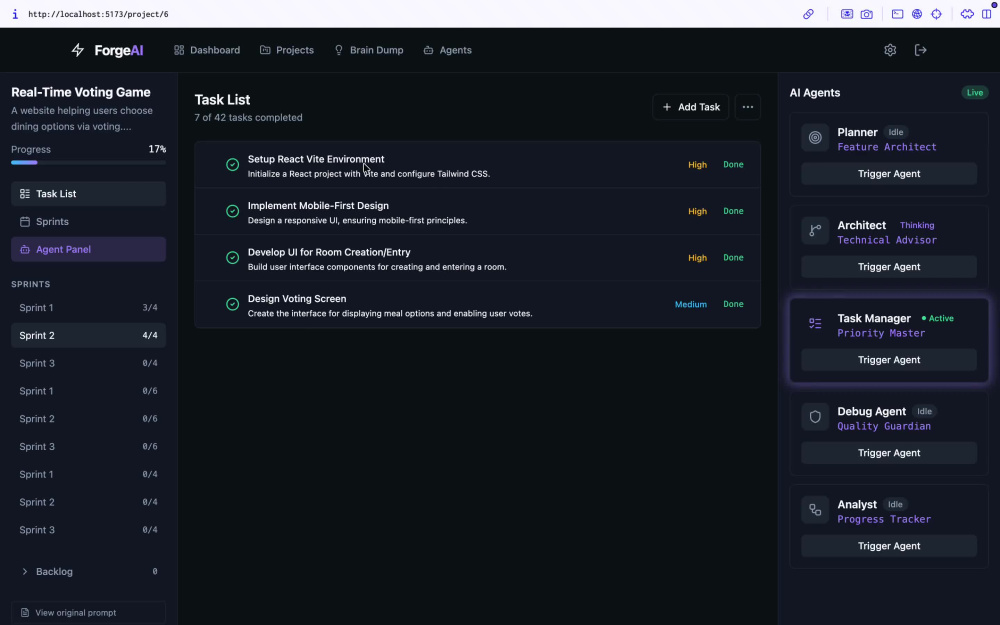Click the Feature Architect role label

tap(886, 147)
